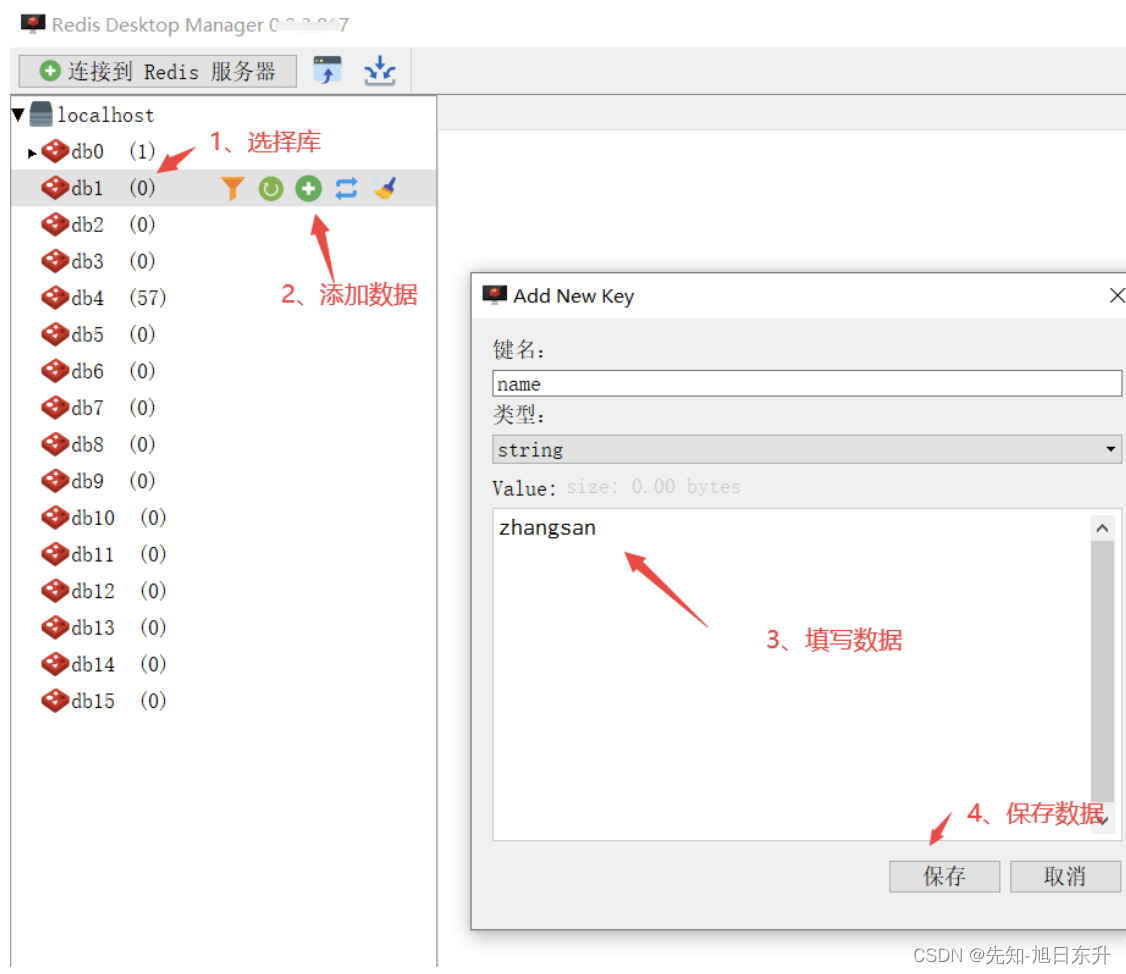
Task: Reload keys with db1 refresh icon
Action: pyautogui.click(x=271, y=188)
